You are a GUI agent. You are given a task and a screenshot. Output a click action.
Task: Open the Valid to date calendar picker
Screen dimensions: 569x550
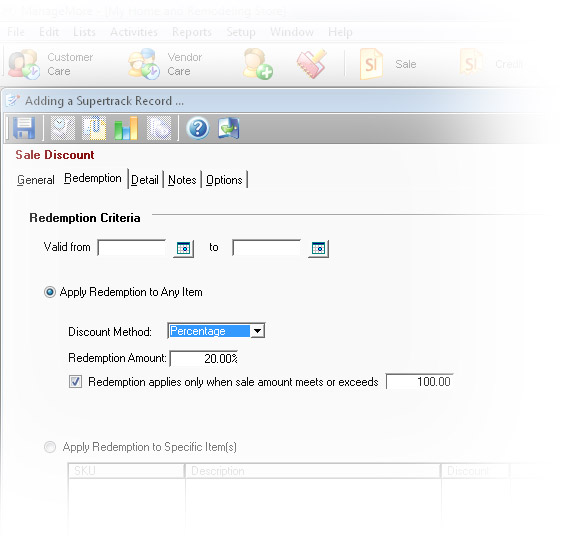318,249
